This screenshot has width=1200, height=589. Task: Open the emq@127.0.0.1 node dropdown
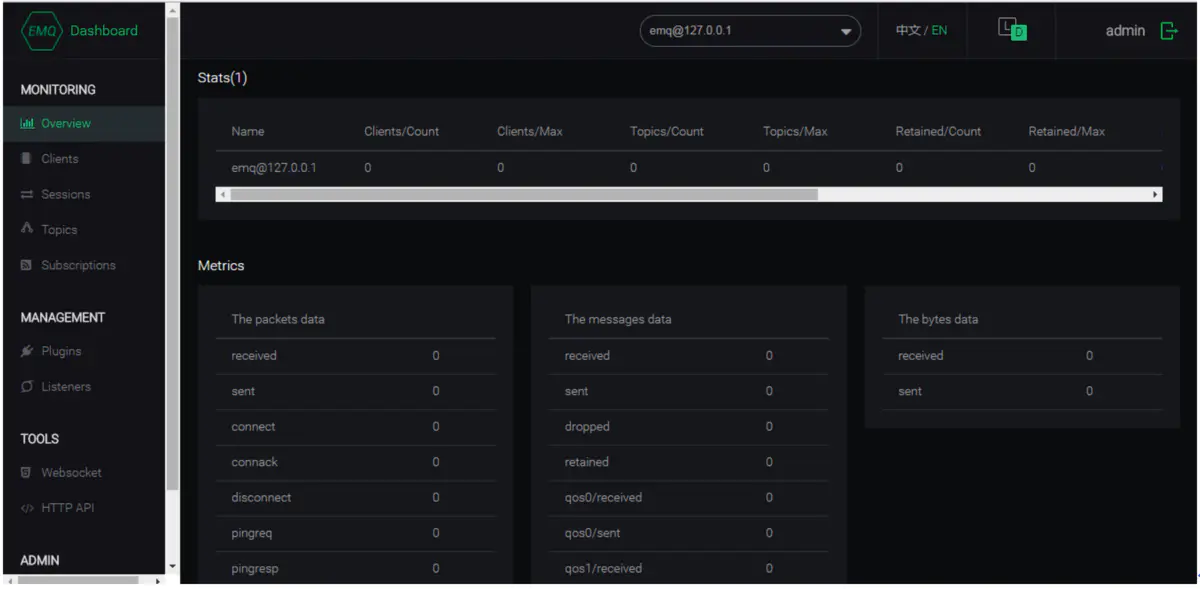(x=740, y=31)
